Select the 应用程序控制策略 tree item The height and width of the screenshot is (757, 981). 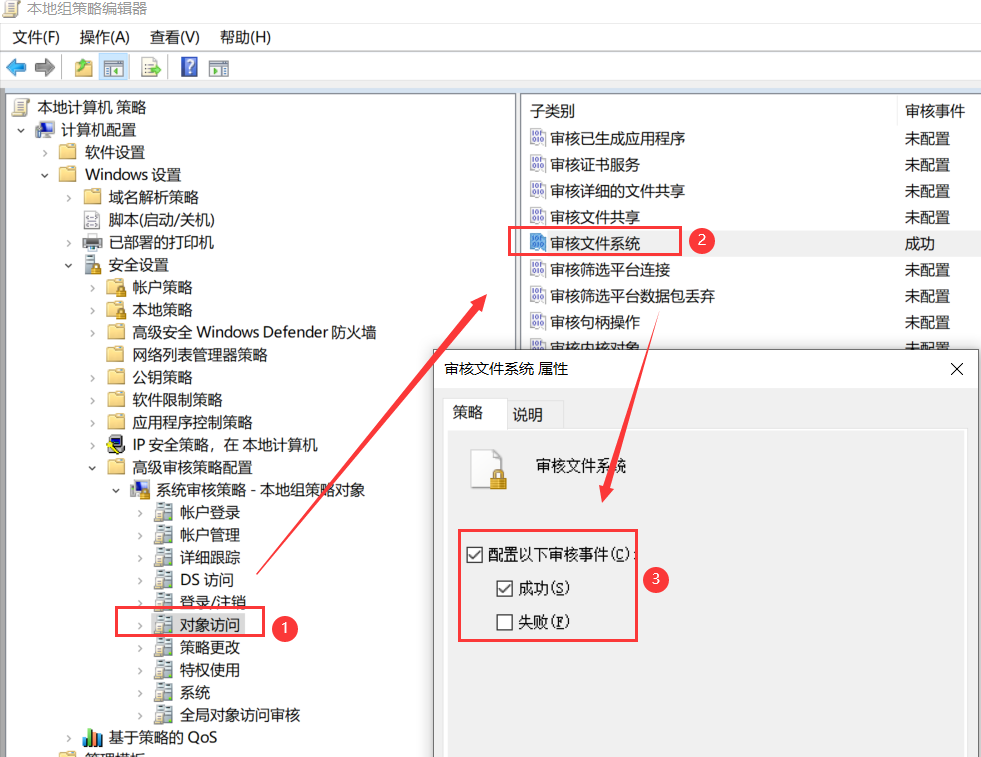pos(192,422)
